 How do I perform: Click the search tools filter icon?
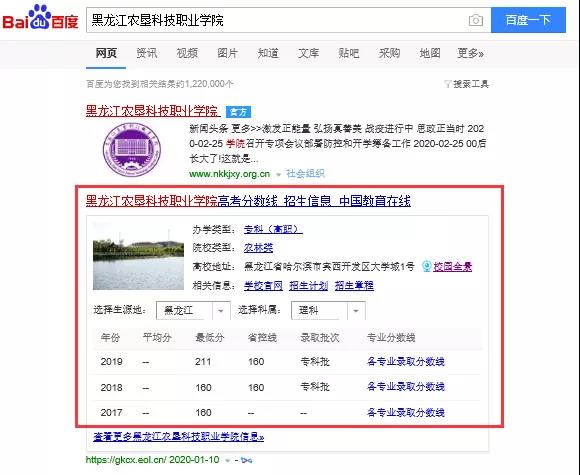point(447,84)
